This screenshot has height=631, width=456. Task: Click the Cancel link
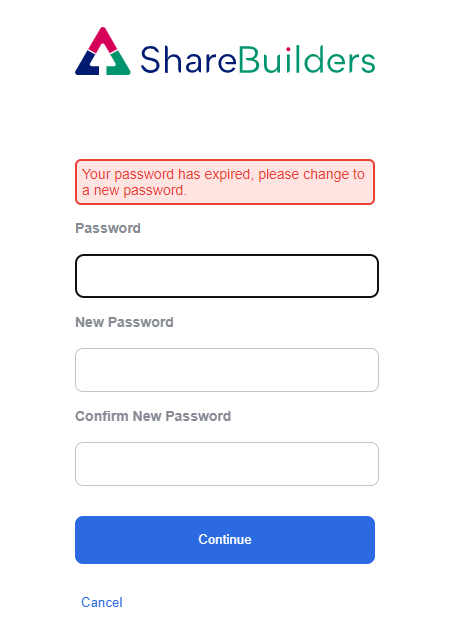coord(102,602)
